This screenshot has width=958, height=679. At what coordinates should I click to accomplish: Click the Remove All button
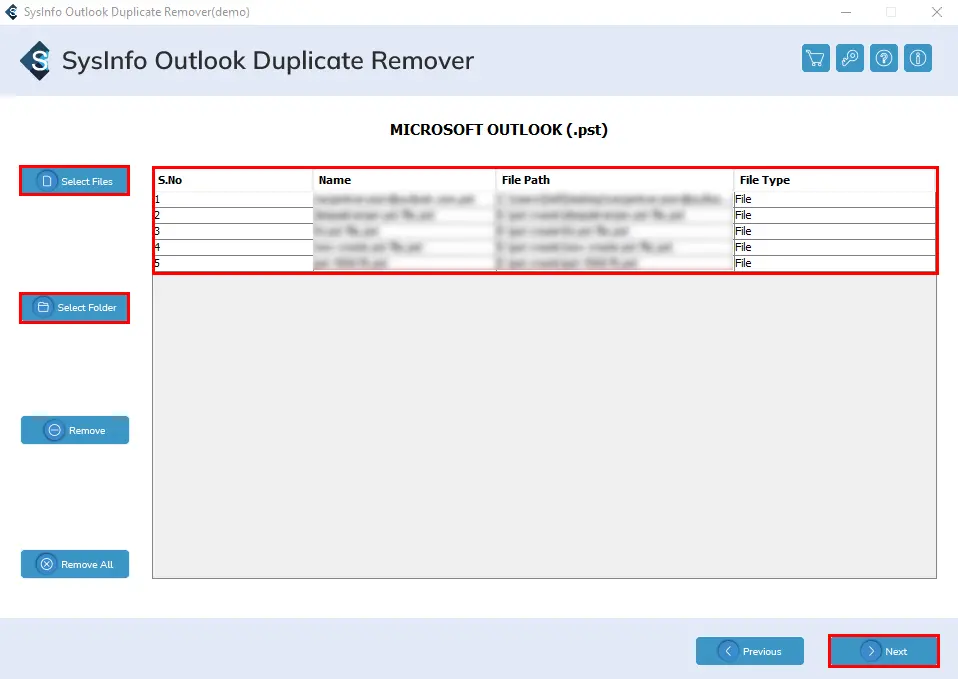pos(75,564)
